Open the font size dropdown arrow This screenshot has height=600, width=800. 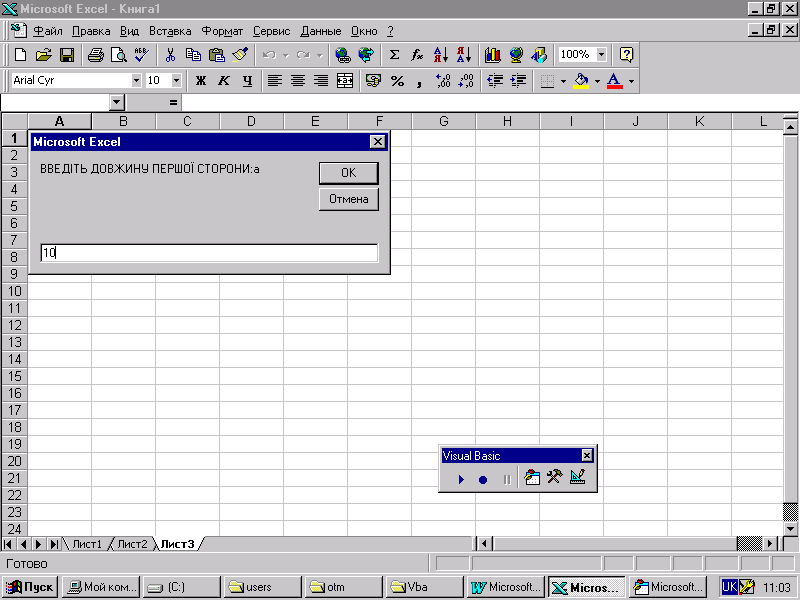pos(176,81)
